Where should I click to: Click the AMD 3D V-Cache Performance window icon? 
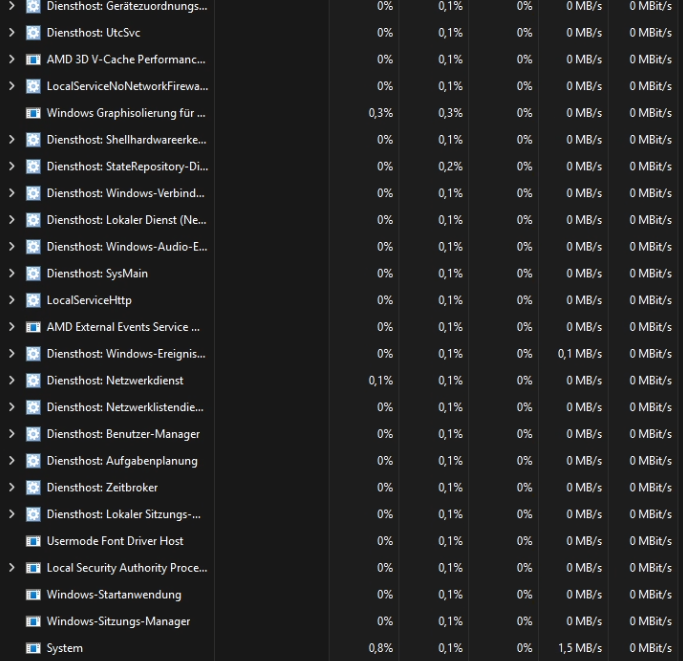(33, 59)
